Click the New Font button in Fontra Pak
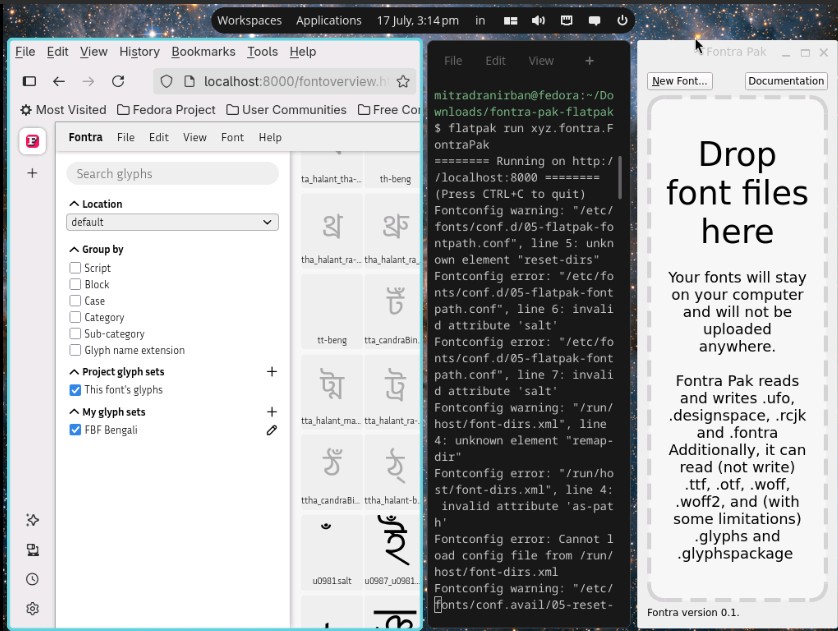 (679, 81)
